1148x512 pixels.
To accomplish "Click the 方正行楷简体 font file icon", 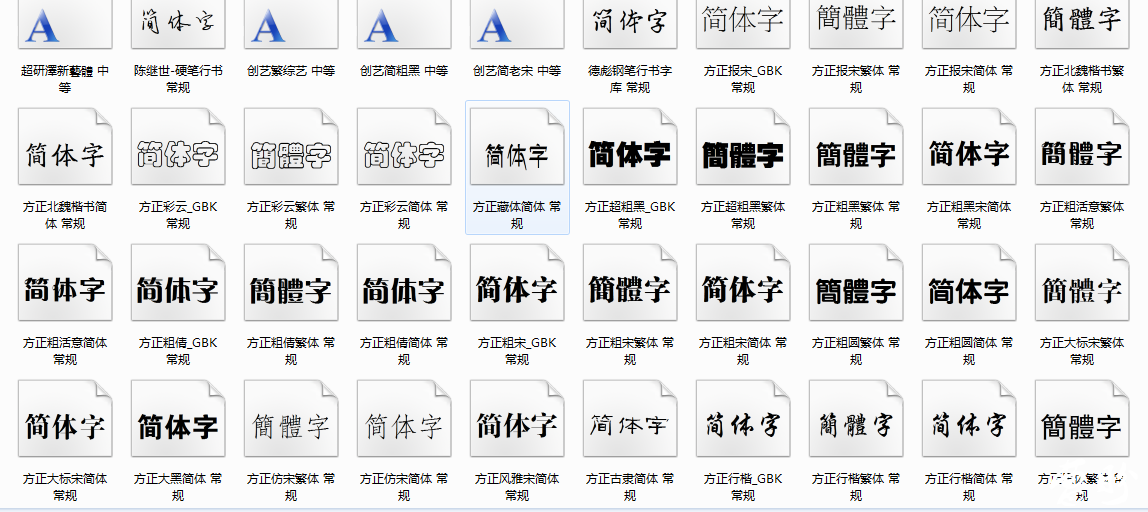I will coord(969,418).
